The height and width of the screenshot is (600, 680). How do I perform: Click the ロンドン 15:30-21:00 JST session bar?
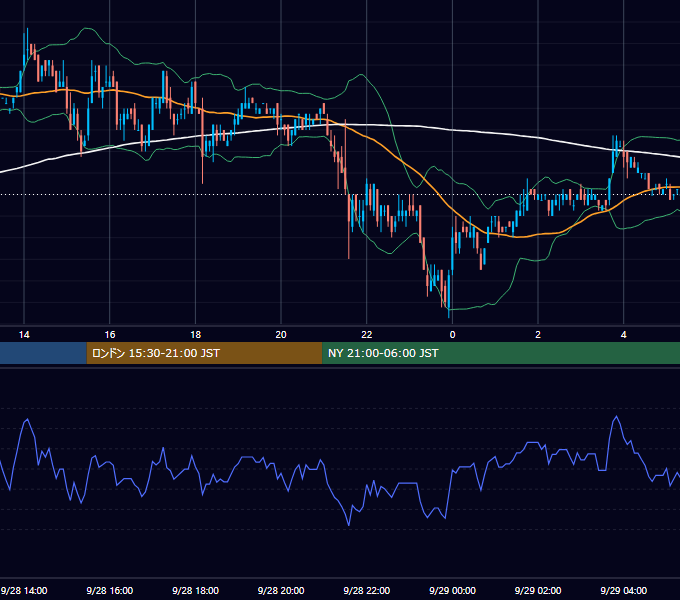coord(204,353)
